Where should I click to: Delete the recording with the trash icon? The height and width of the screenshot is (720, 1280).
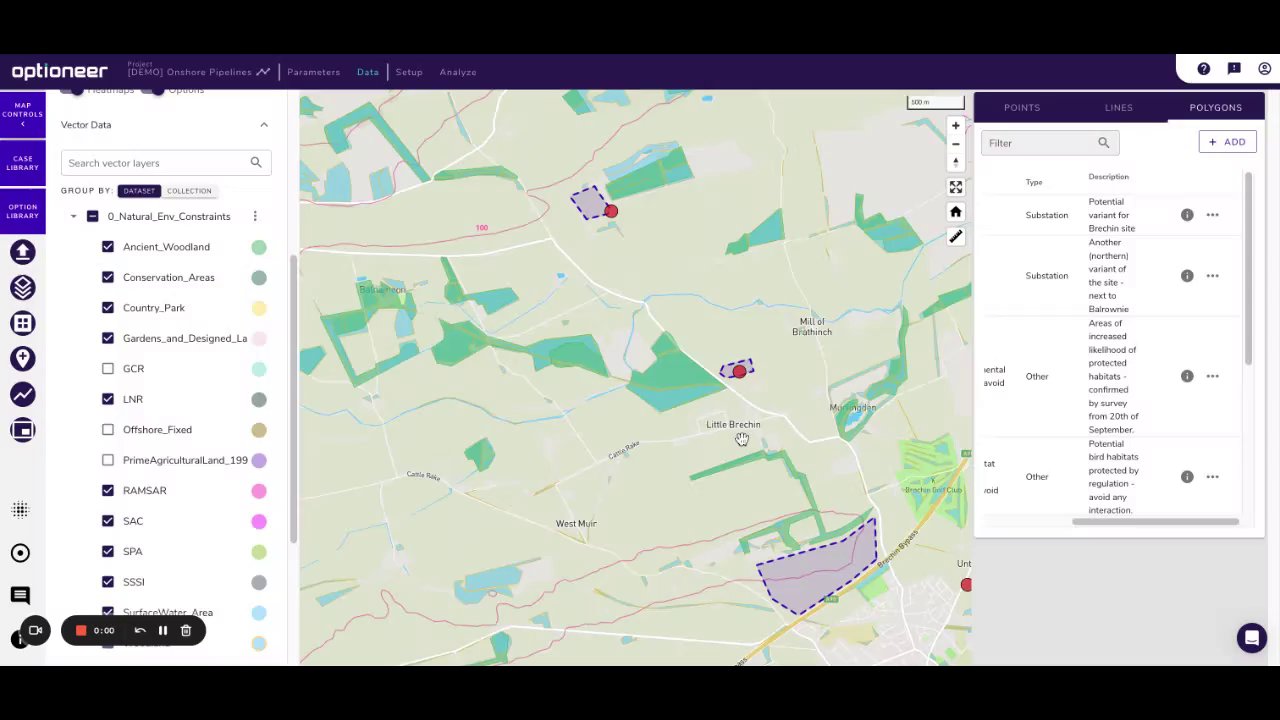click(x=186, y=630)
